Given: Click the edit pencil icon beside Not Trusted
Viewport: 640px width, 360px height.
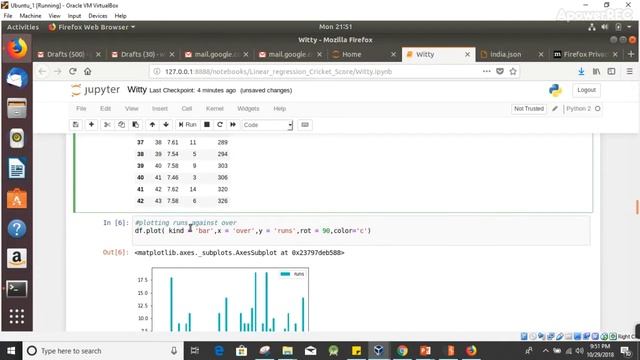Looking at the screenshot, I should [555, 109].
